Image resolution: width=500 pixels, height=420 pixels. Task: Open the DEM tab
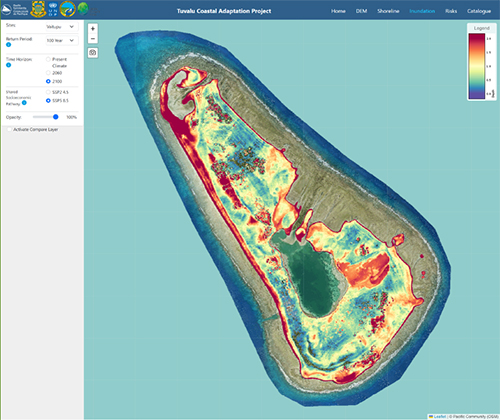(361, 11)
